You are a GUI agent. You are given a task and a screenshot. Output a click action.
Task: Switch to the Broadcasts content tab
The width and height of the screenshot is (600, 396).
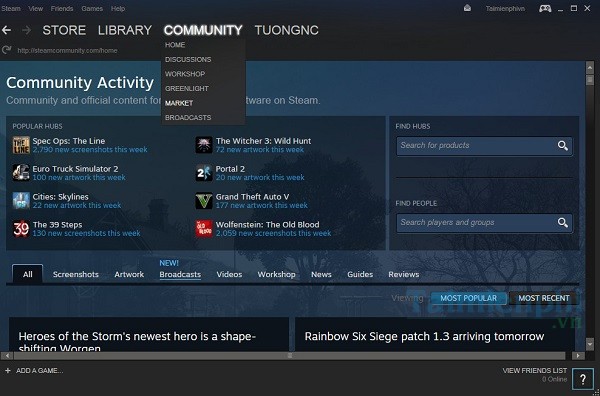coord(180,274)
